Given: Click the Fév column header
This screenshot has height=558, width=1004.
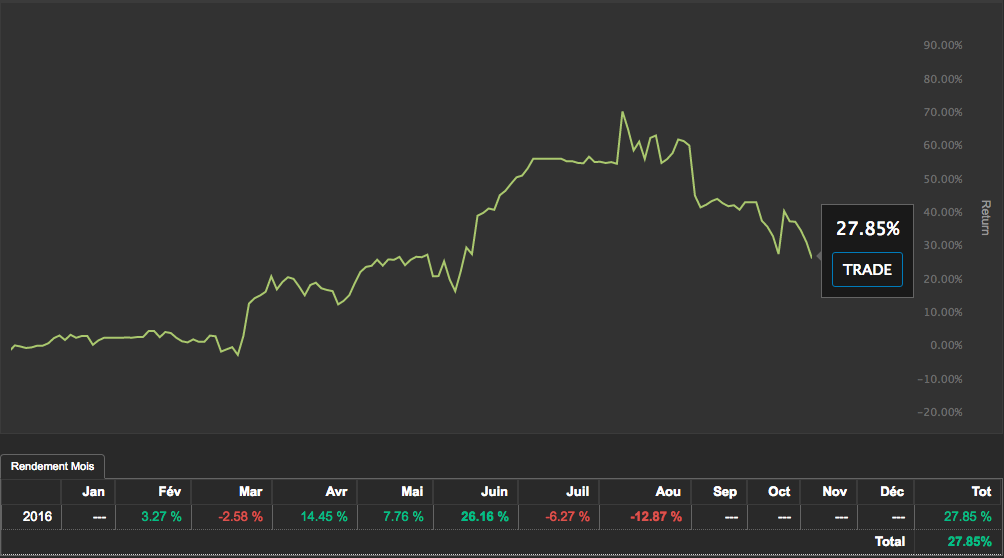Looking at the screenshot, I should [x=166, y=491].
